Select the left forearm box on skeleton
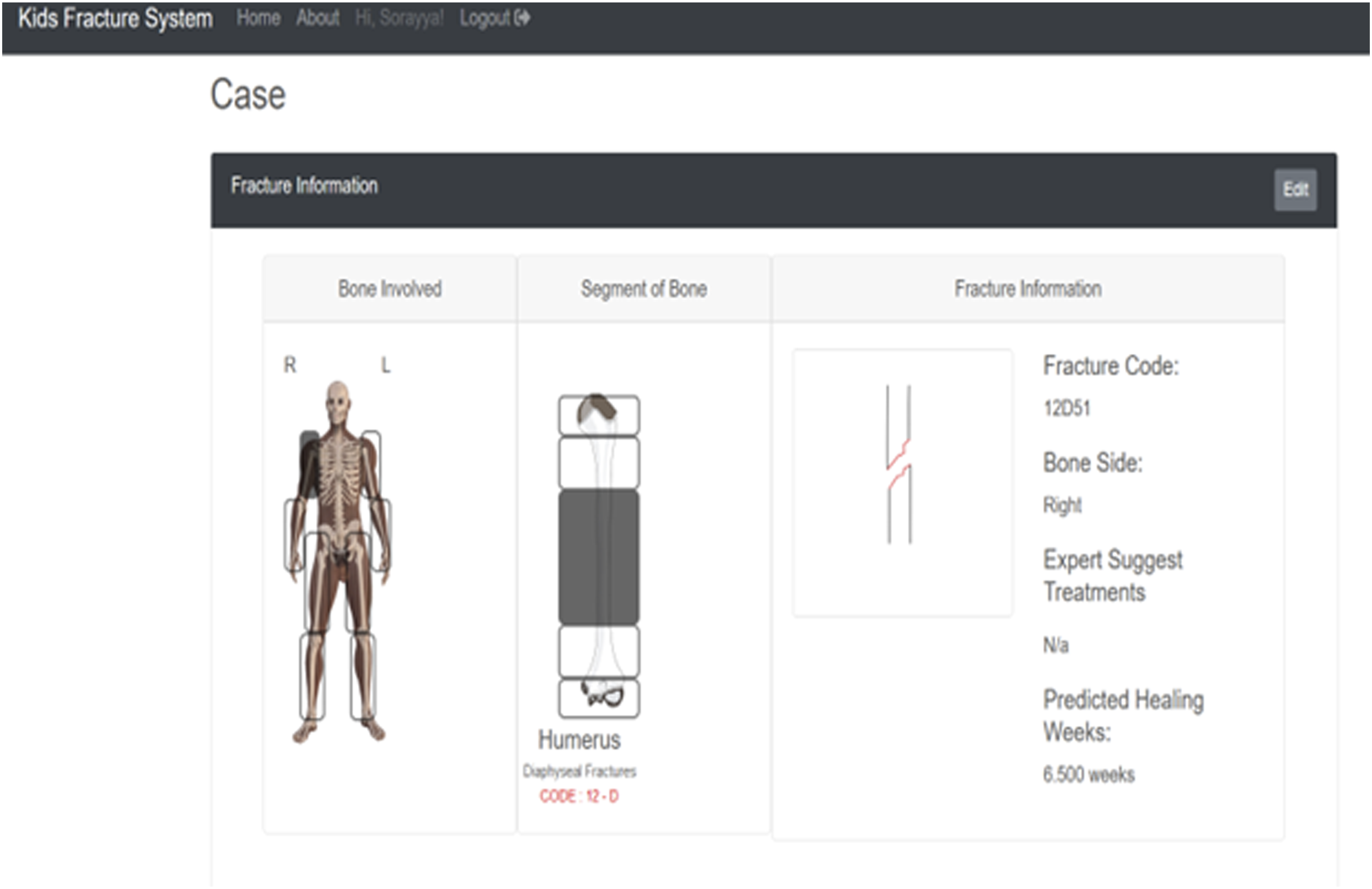This screenshot has height=889, width=1372. [x=380, y=535]
